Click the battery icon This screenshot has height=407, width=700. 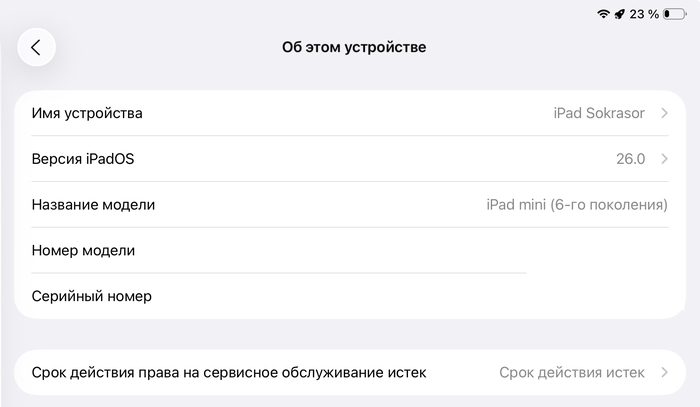(x=675, y=14)
